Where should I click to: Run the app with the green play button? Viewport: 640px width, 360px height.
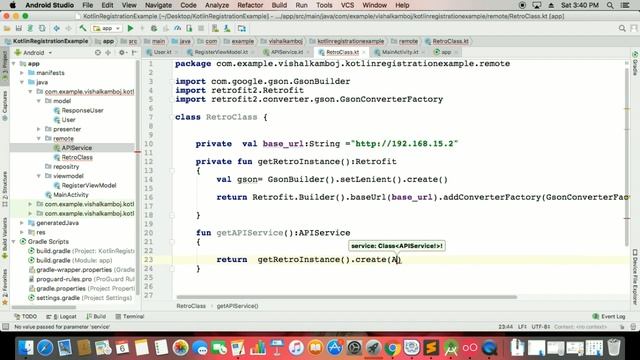point(131,29)
